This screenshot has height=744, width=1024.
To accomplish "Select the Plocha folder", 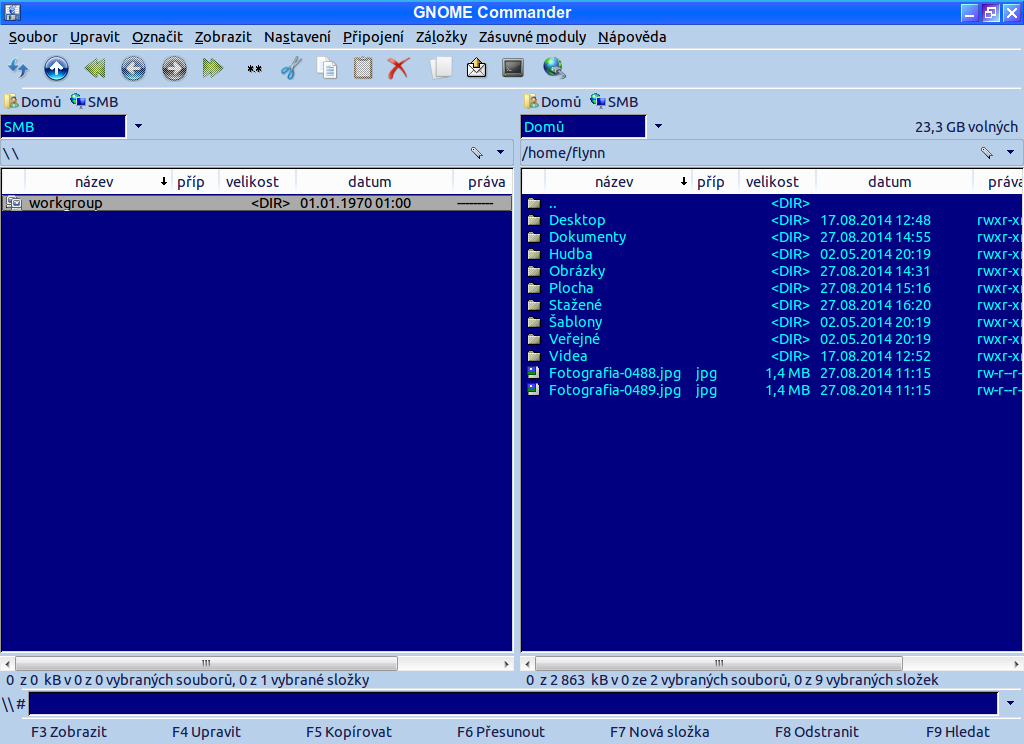I will [x=773, y=288].
